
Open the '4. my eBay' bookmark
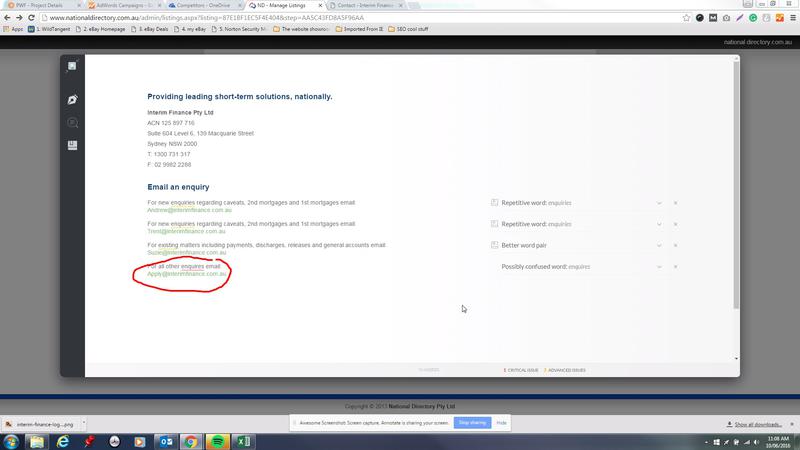coord(190,29)
